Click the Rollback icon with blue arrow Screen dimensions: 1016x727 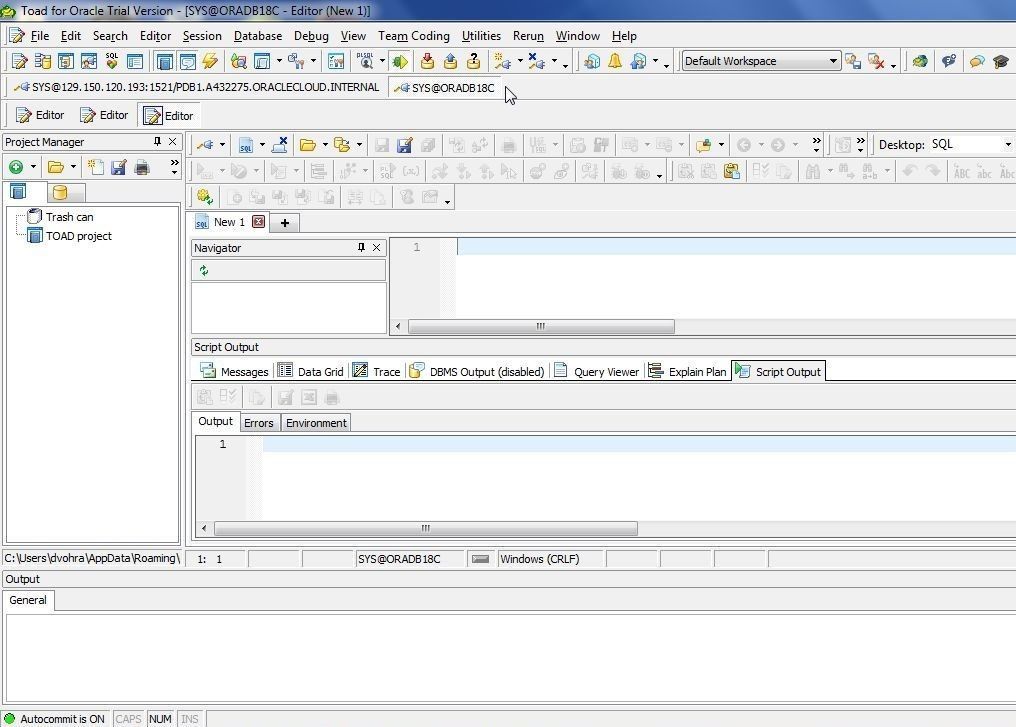click(450, 62)
